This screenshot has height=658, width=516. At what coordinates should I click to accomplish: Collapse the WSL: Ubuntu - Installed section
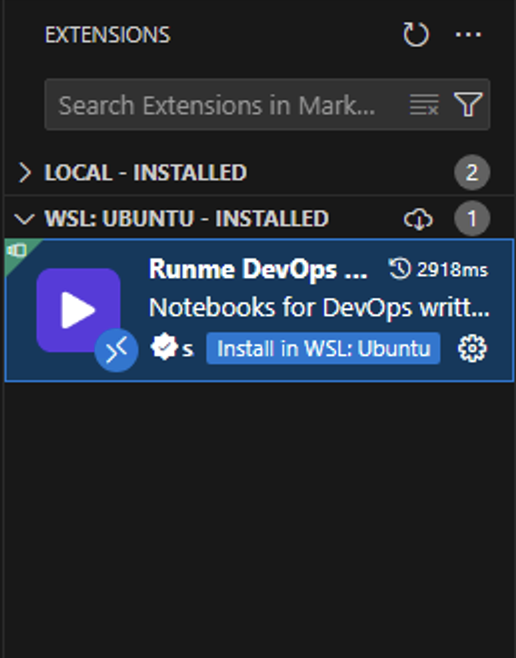24,219
